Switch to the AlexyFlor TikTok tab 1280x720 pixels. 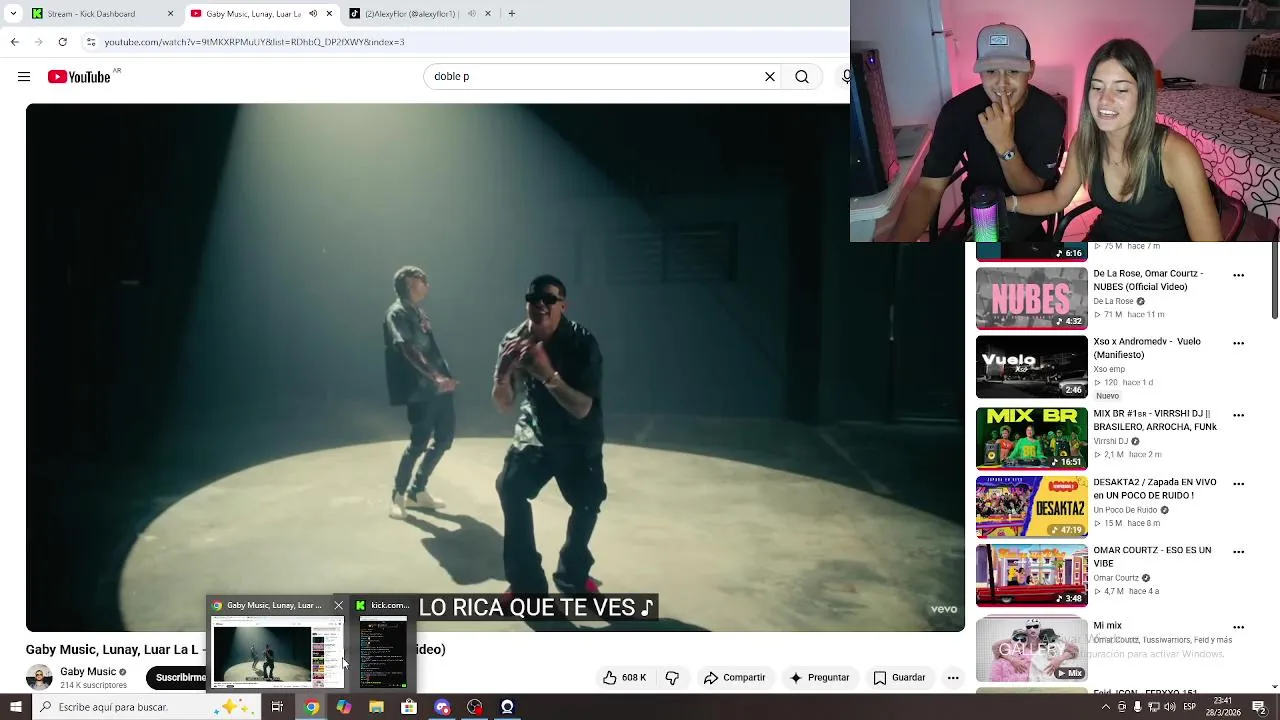pos(410,14)
